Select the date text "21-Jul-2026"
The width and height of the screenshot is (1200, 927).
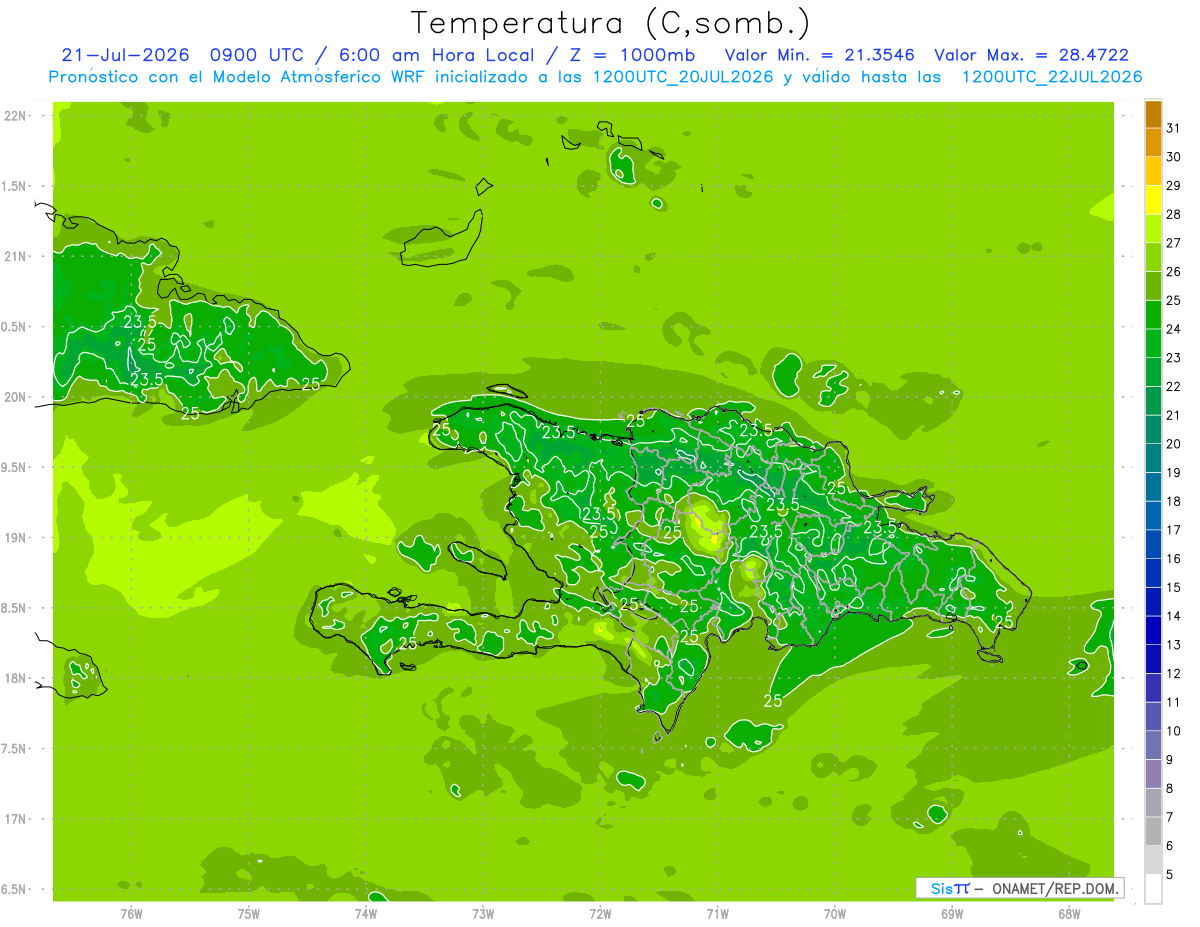(126, 56)
